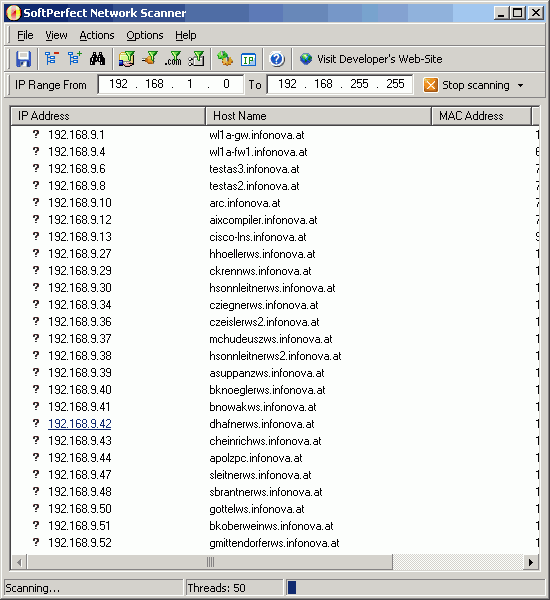This screenshot has width=550, height=600.
Task: Click the IP detection toolbar icon
Action: click(x=248, y=60)
